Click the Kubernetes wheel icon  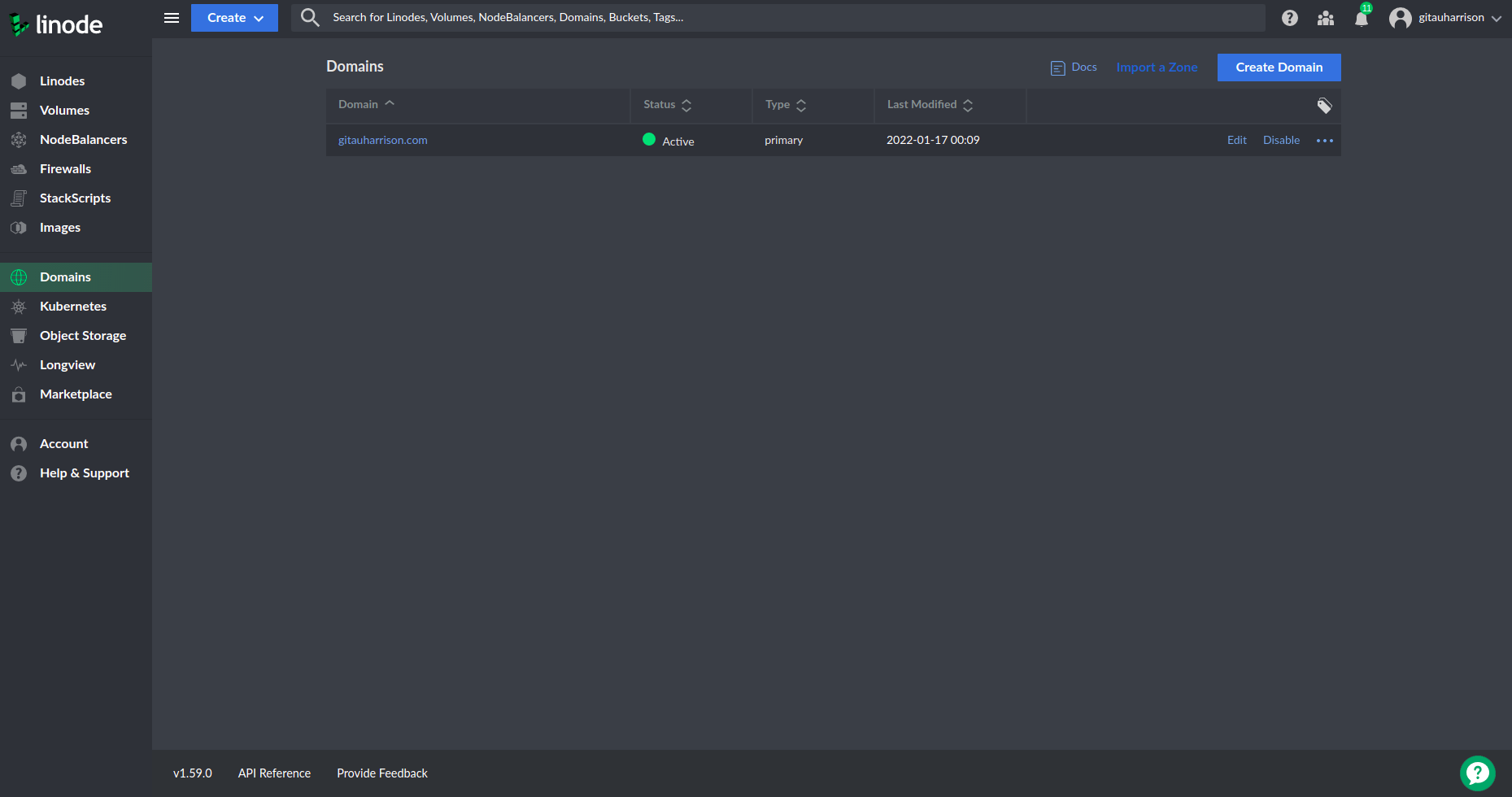[19, 307]
